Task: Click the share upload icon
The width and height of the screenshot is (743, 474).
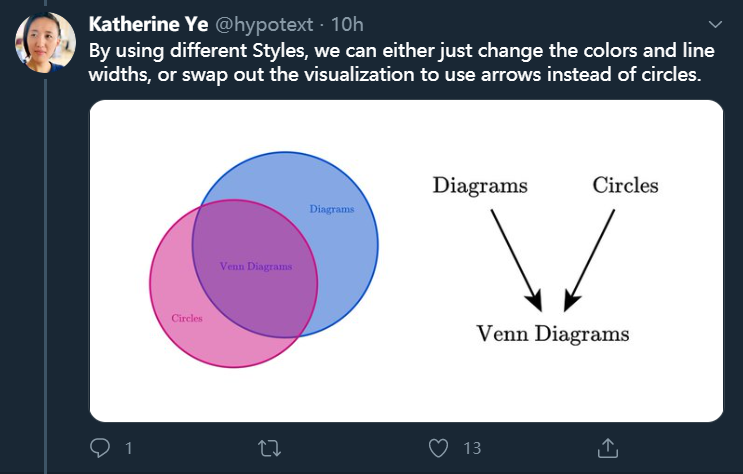Action: point(607,448)
